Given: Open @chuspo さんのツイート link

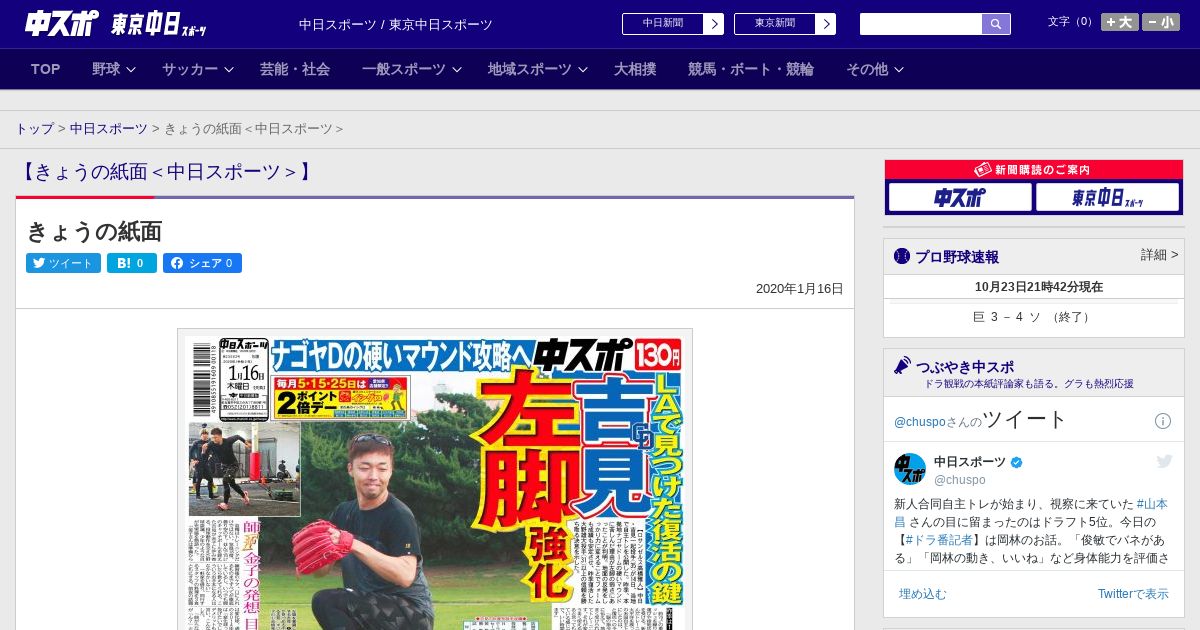Looking at the screenshot, I should pos(981,419).
